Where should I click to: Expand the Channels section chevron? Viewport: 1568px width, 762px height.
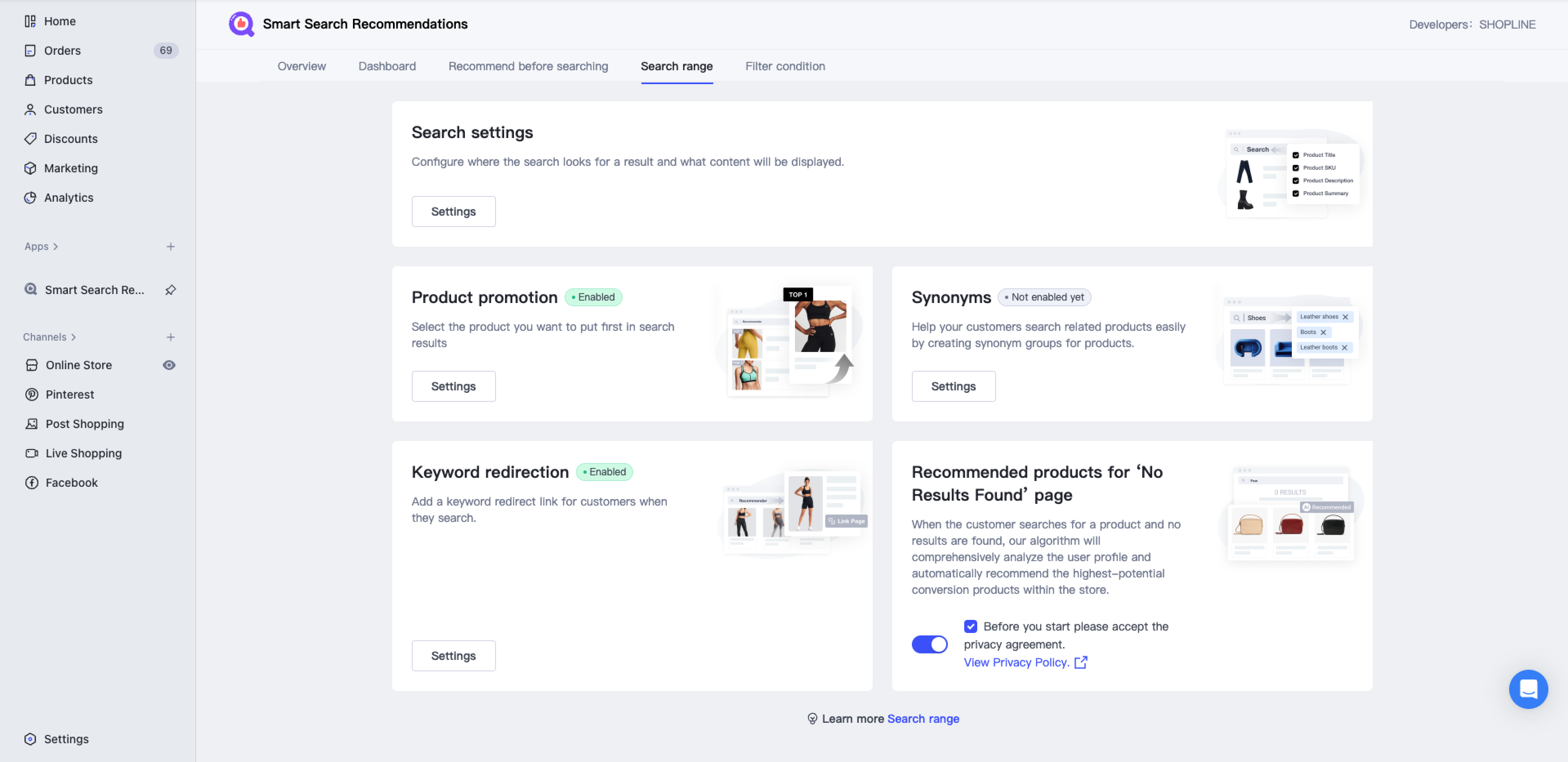[x=74, y=337]
